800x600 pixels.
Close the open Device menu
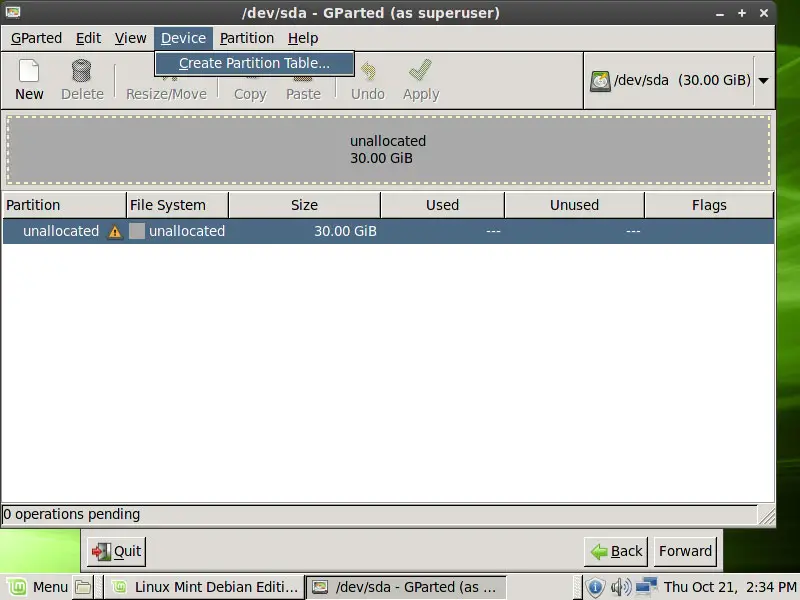pyautogui.click(x=183, y=38)
